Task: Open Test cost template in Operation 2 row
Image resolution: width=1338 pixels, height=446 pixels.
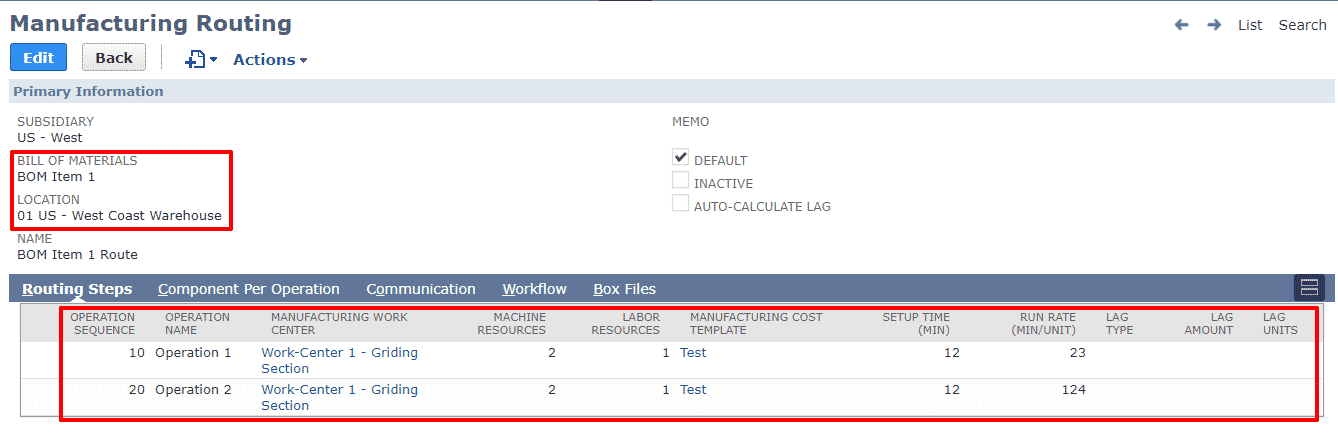Action: tap(693, 389)
